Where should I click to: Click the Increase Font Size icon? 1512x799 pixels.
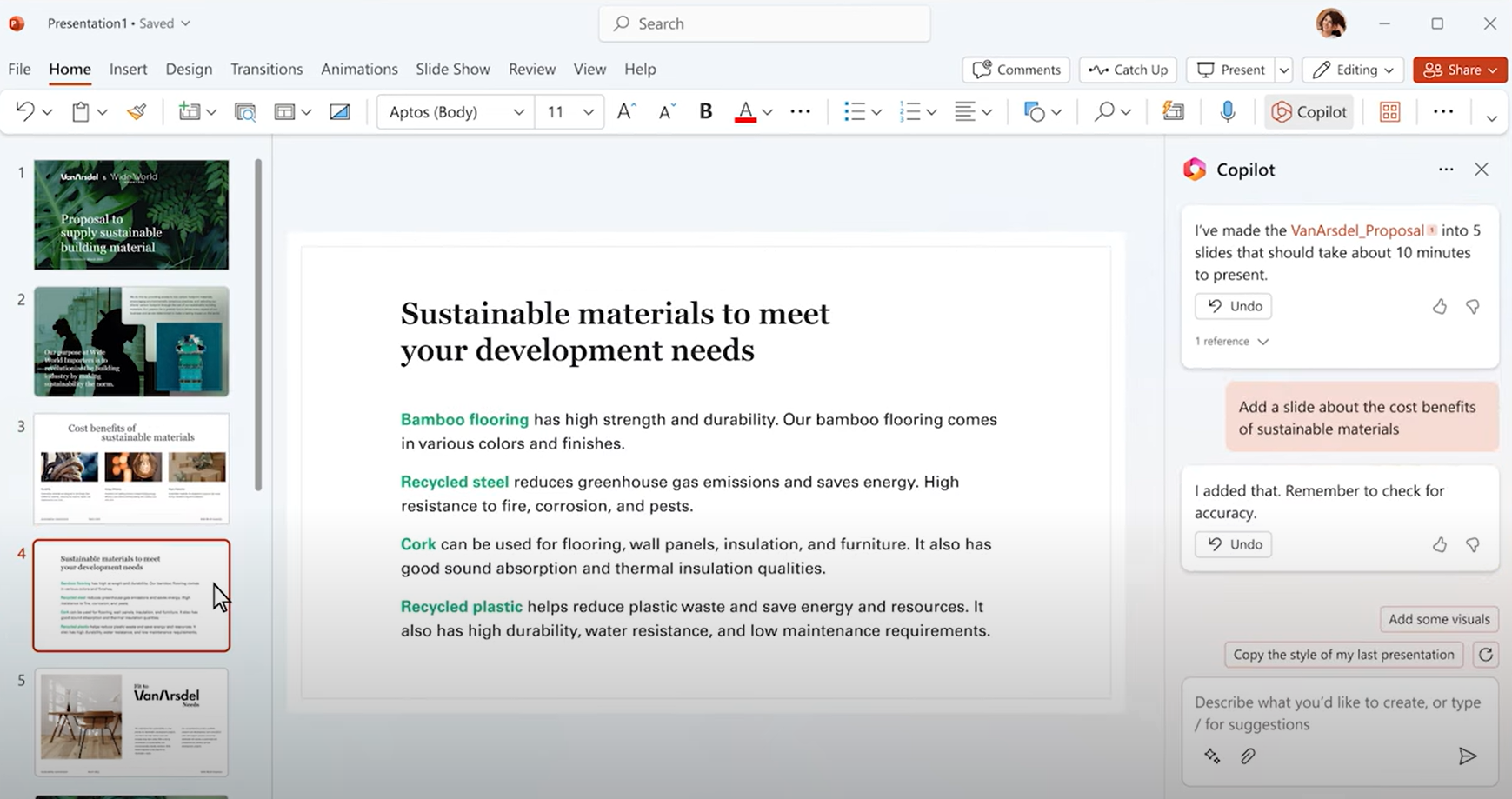(x=626, y=111)
